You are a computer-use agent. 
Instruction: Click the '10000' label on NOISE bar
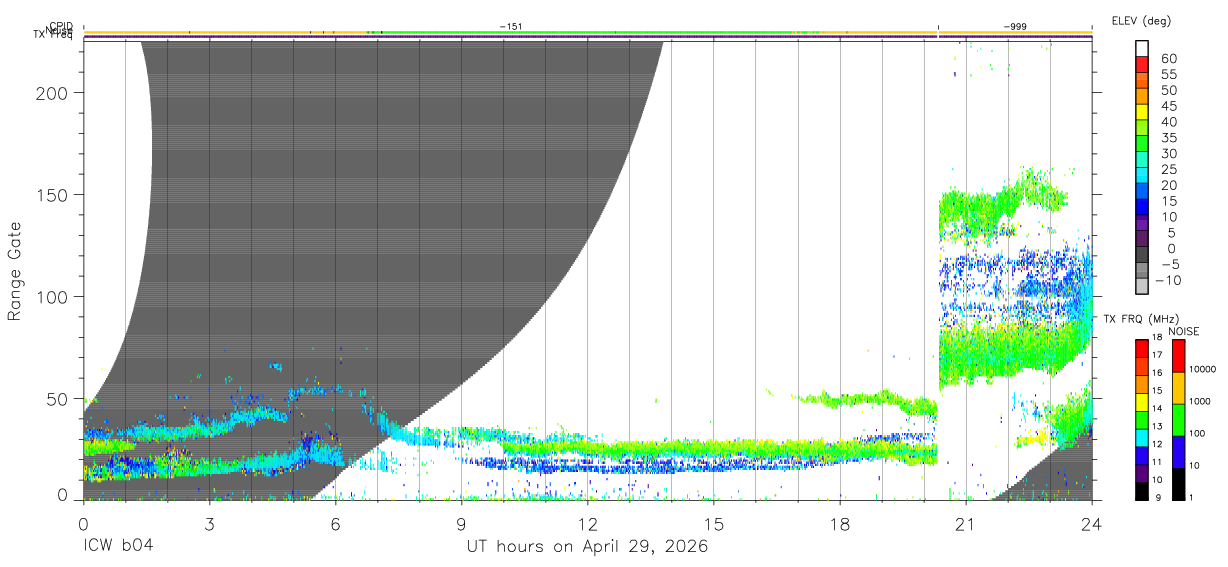pos(1203,369)
